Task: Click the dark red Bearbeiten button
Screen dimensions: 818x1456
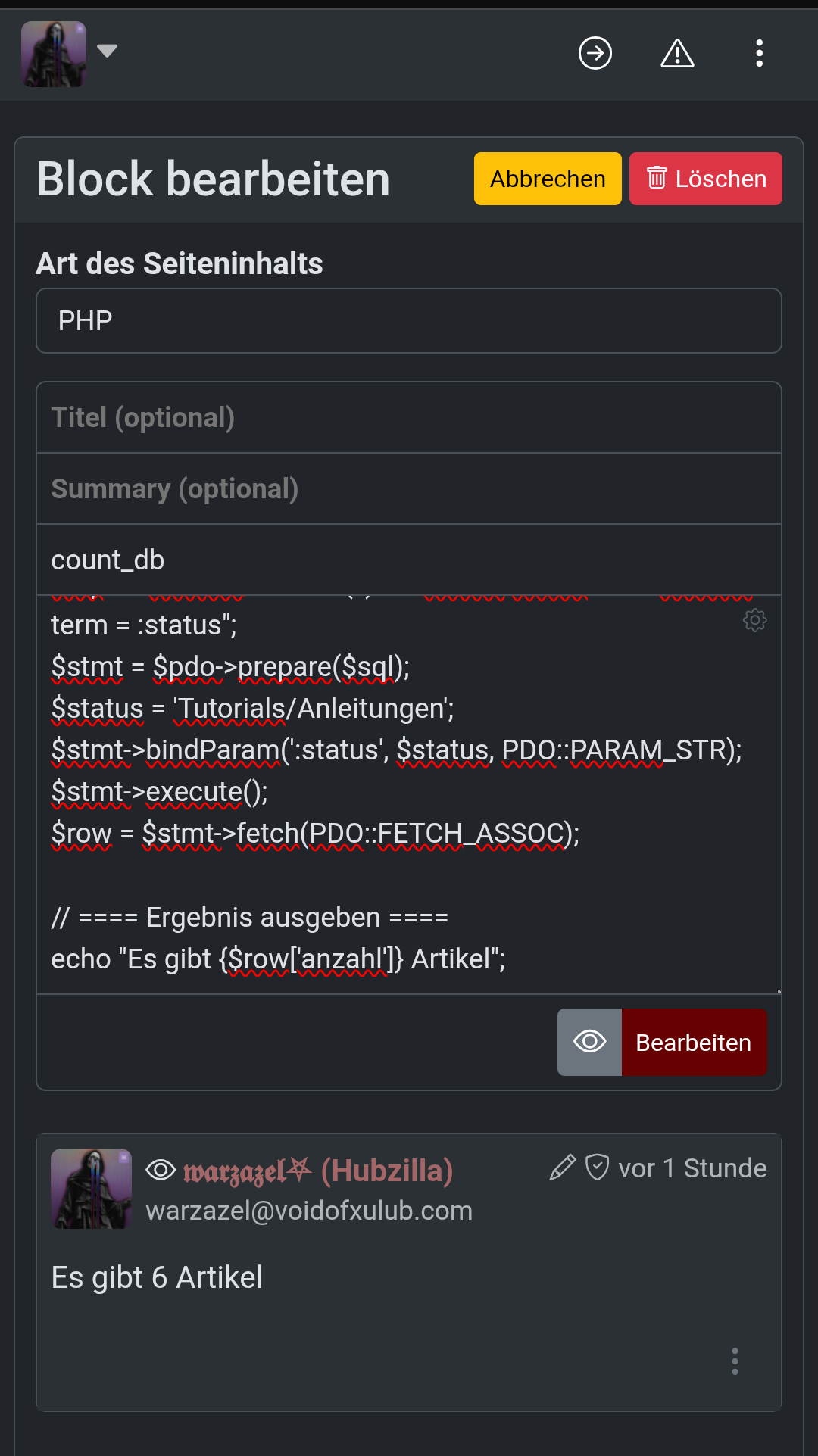Action: (694, 1042)
